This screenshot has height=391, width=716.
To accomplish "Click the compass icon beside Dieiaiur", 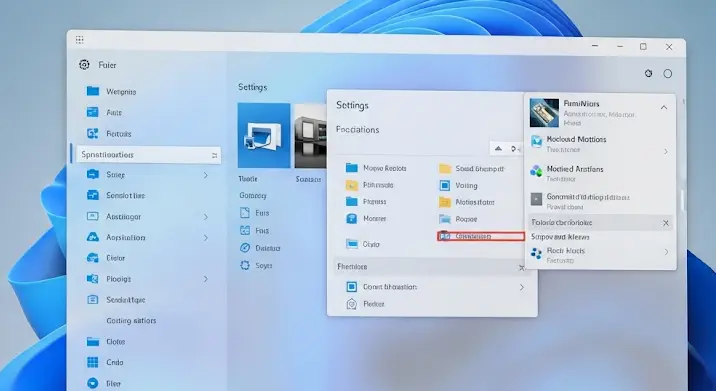I will click(245, 248).
